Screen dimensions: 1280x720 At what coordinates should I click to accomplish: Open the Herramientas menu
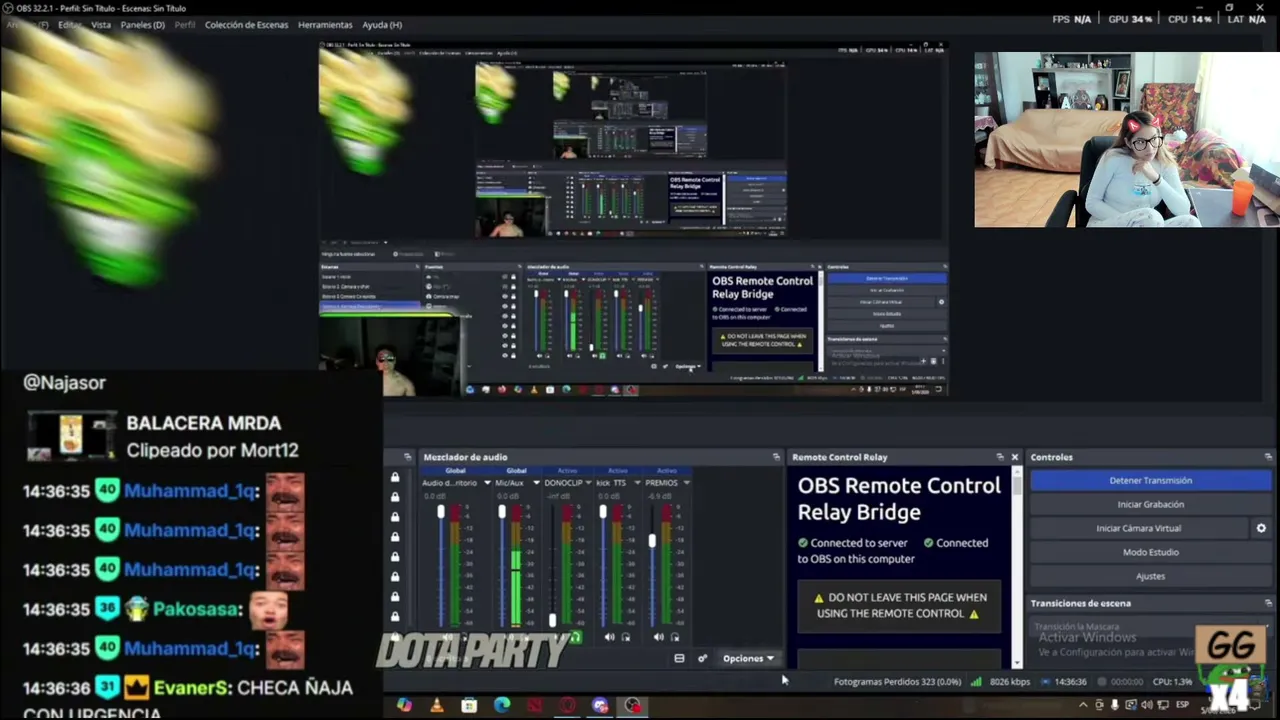325,25
